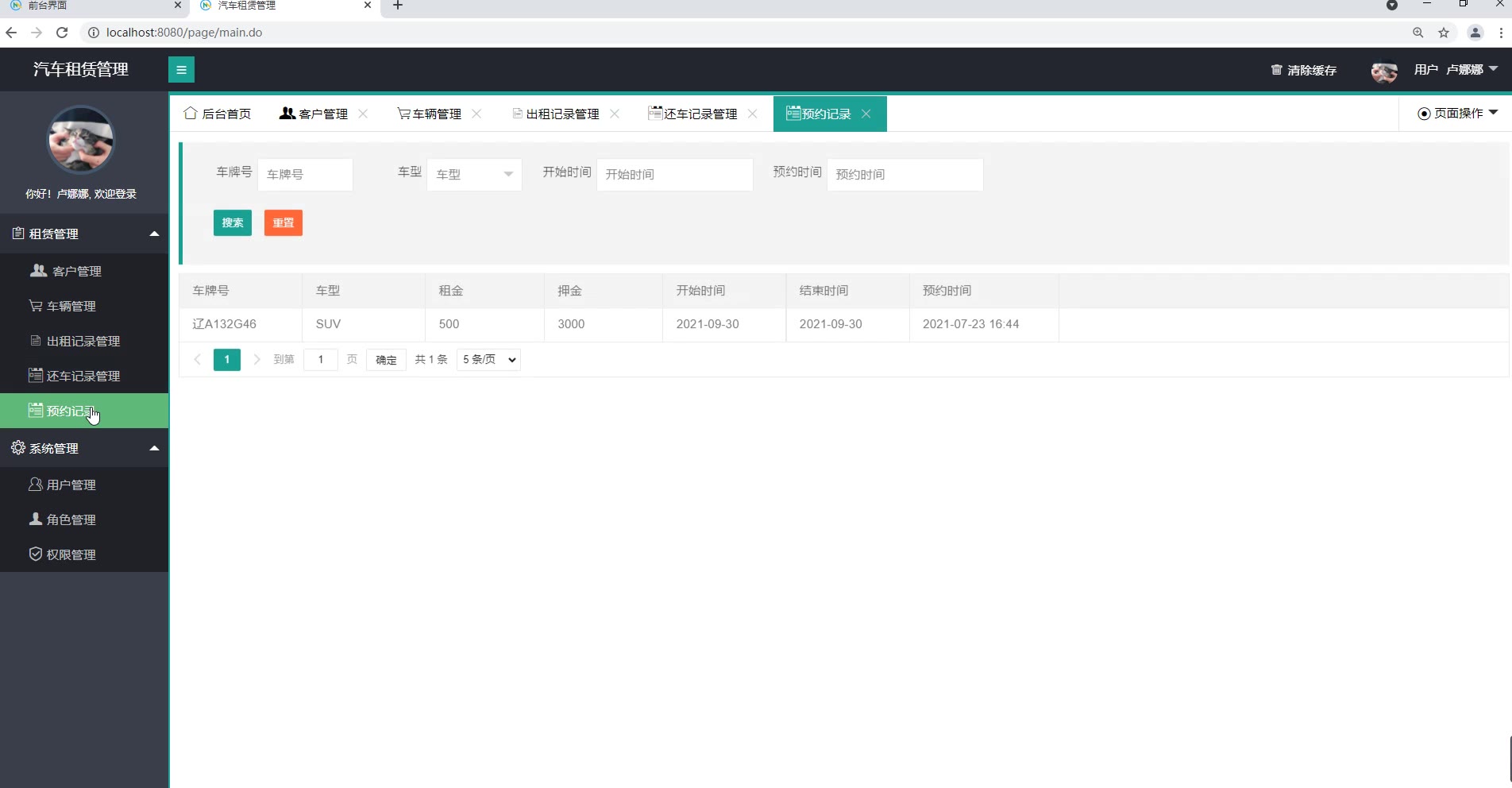Close the 客户管理 tab
Screen dimensions: 1512x788
tap(363, 114)
